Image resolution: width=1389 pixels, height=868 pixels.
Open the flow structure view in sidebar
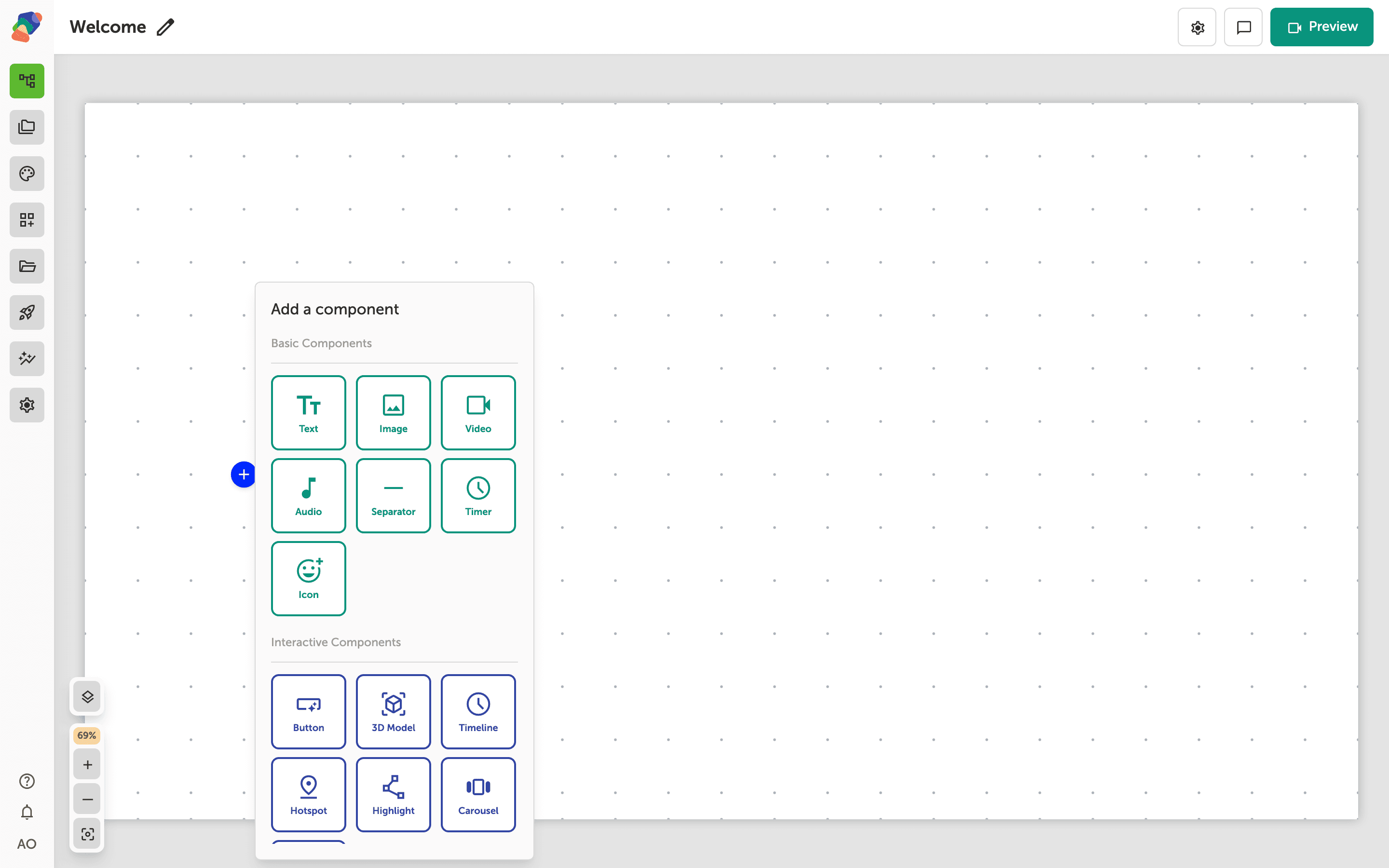[27, 81]
